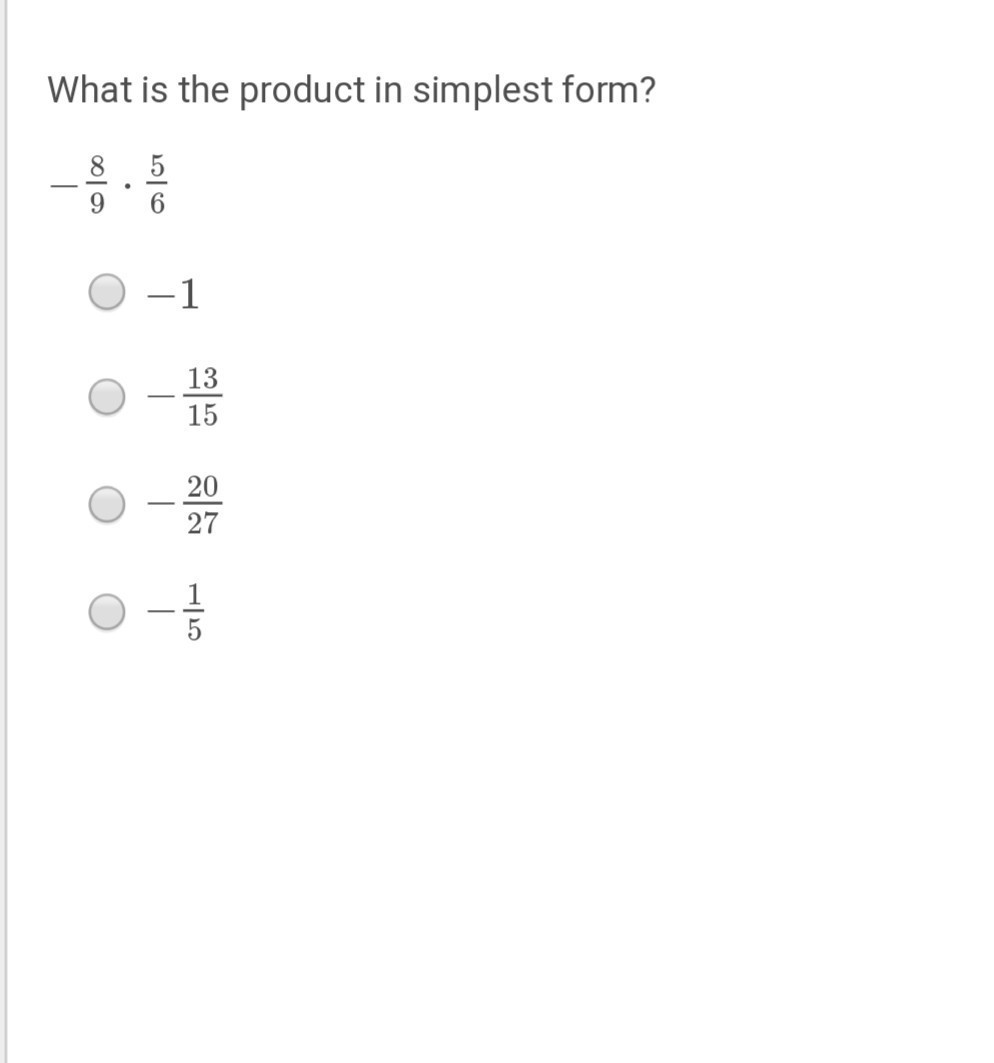
Task: Click the −20/27 fraction label
Action: tap(185, 504)
